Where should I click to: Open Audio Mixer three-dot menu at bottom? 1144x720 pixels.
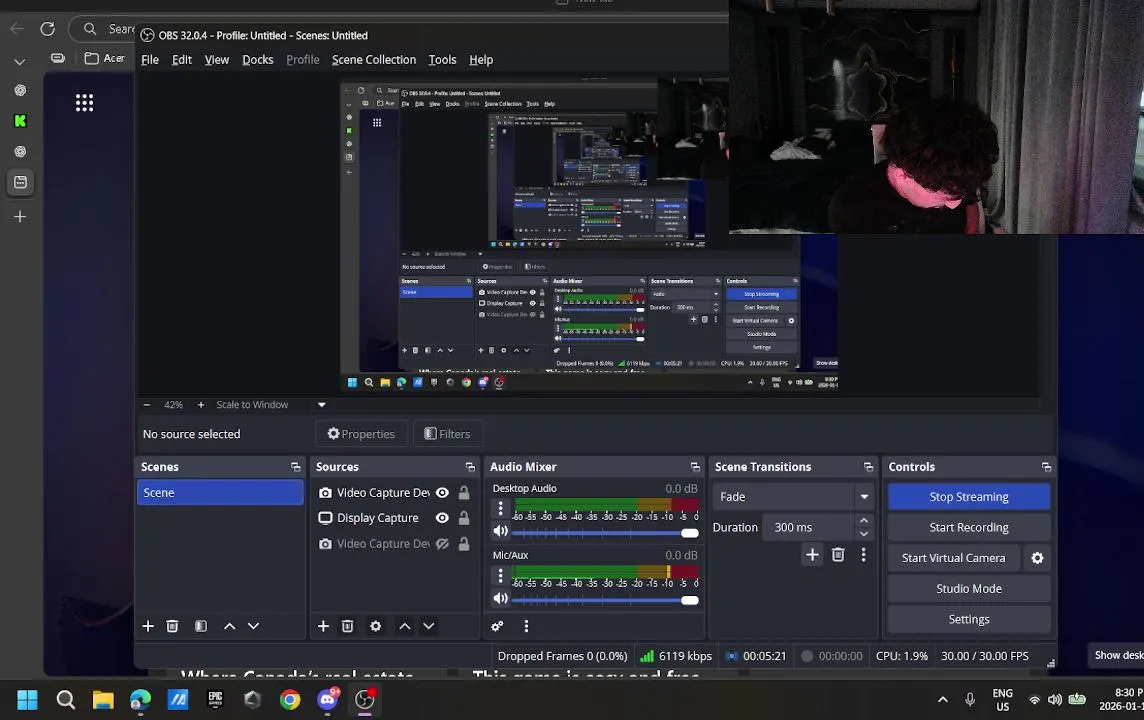click(526, 626)
